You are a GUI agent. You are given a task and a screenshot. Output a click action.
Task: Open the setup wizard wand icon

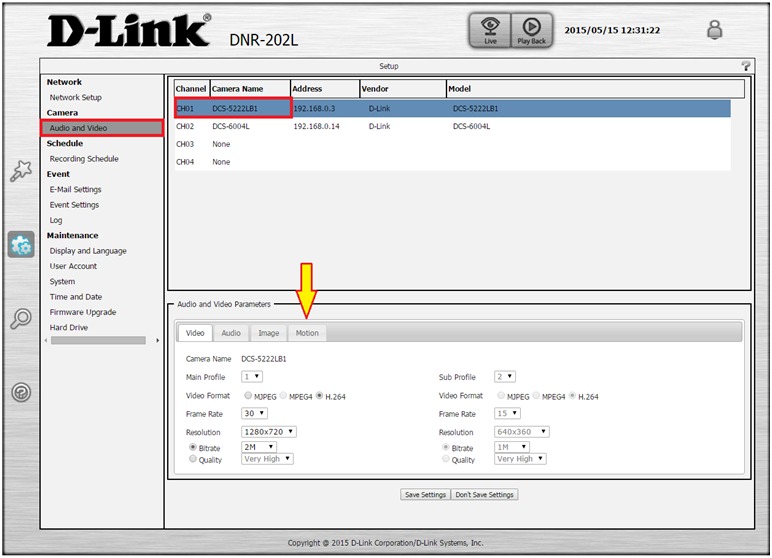coord(21,171)
